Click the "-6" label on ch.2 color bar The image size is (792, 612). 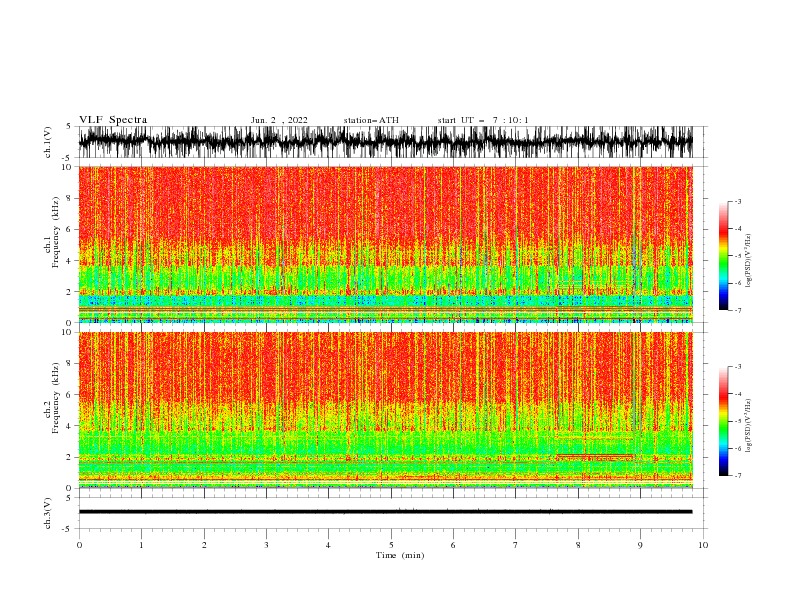click(737, 448)
